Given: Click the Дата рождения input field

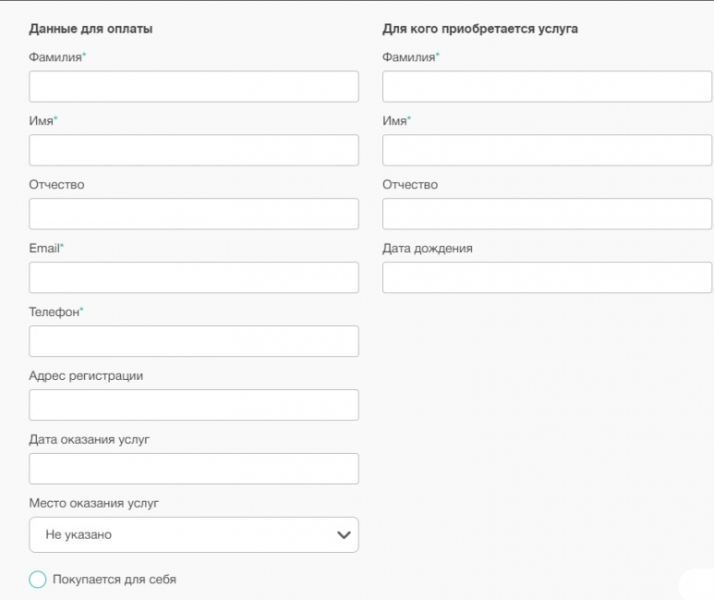Looking at the screenshot, I should [546, 278].
